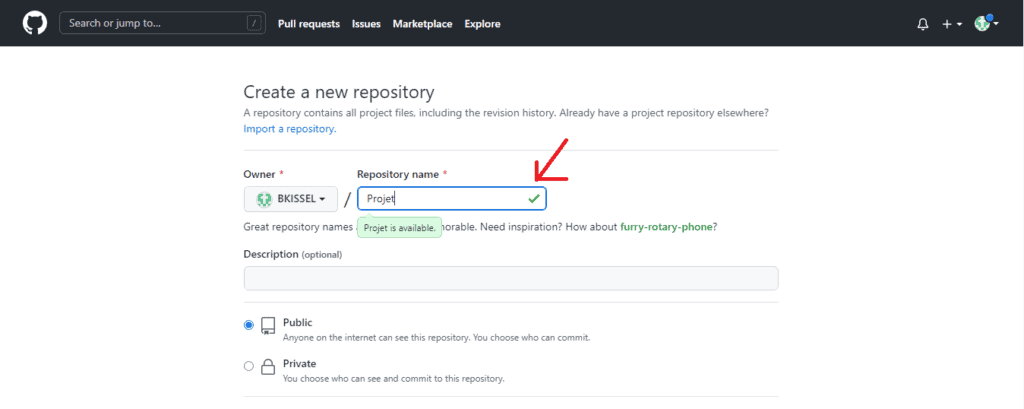Select the Private radio button
The image size is (1024, 409).
249,366
